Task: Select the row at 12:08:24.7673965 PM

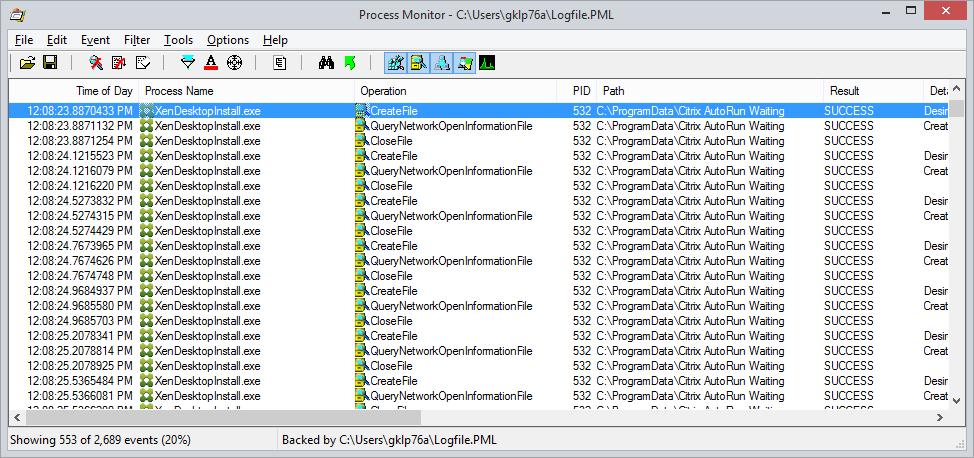Action: (x=479, y=245)
